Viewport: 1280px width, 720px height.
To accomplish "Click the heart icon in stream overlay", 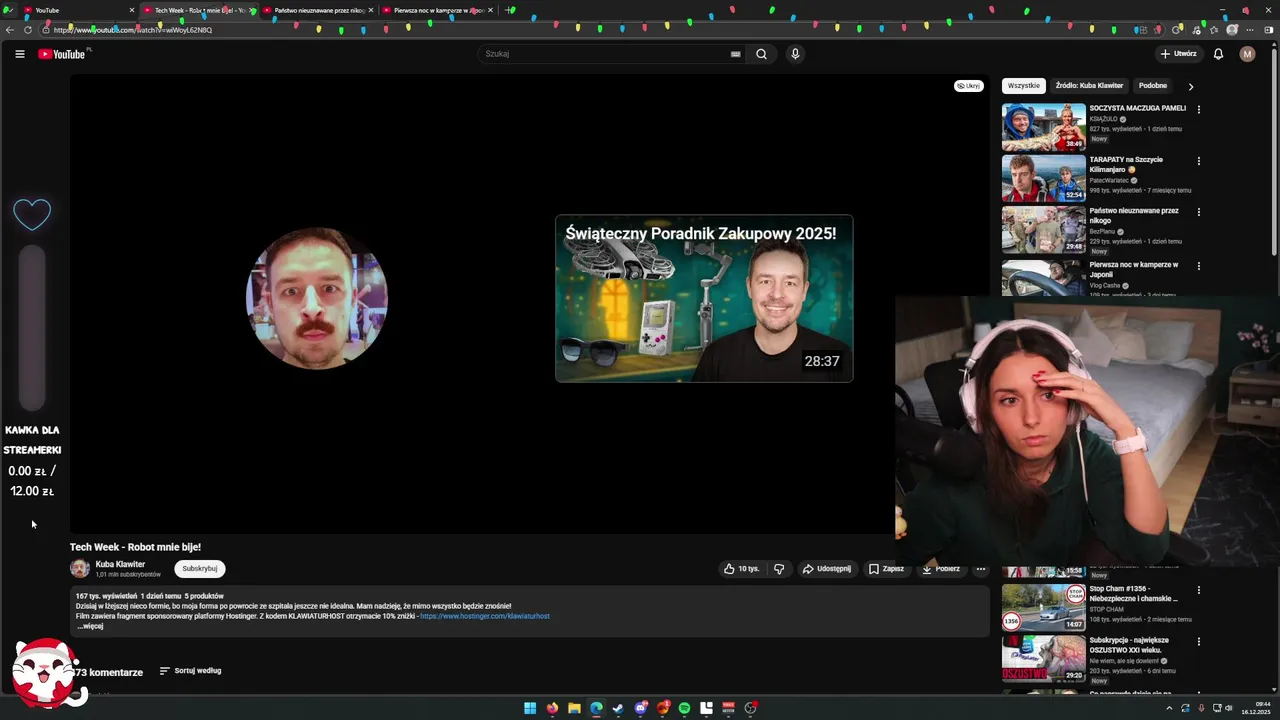I will point(32,213).
